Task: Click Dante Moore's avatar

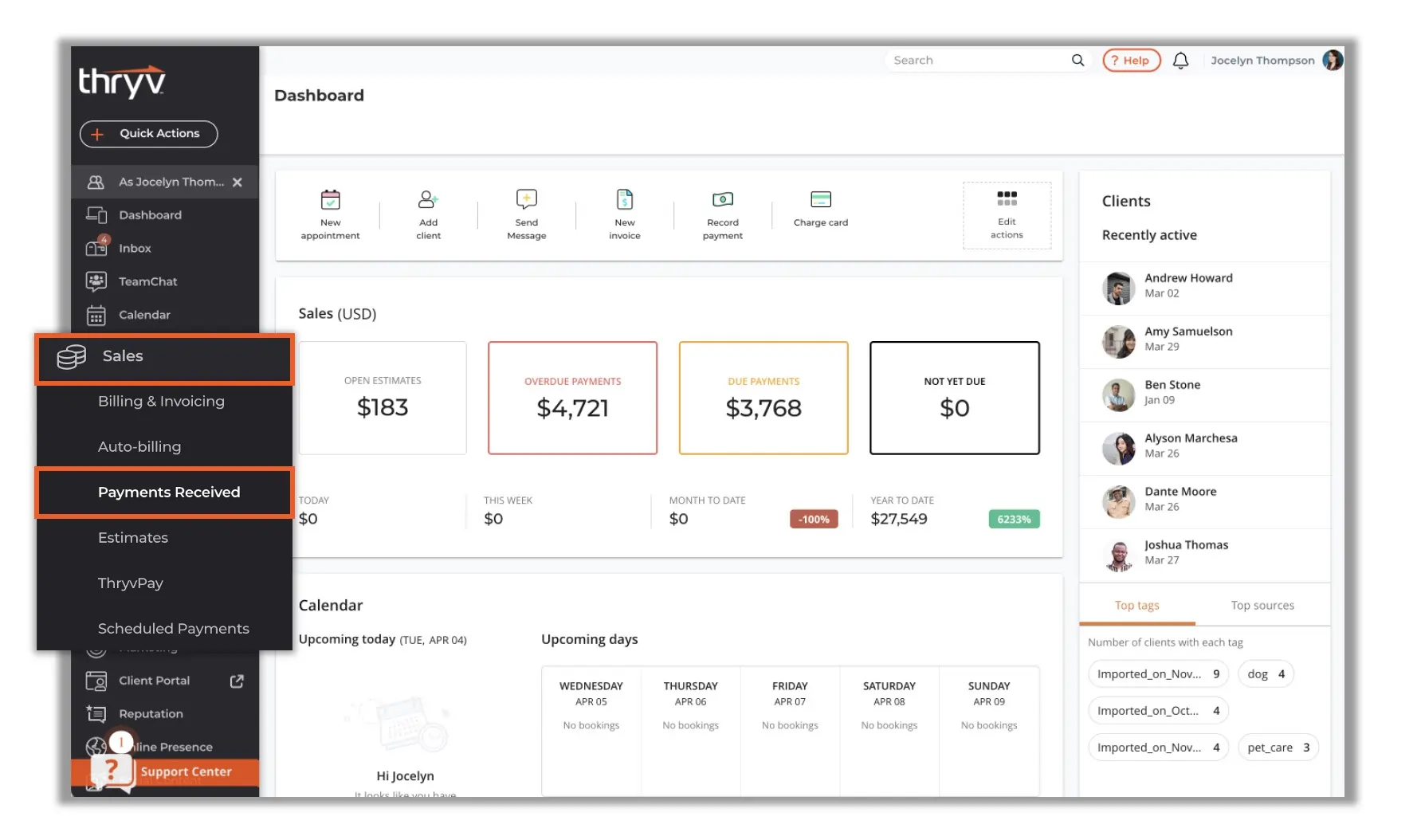Action: pos(1119,502)
